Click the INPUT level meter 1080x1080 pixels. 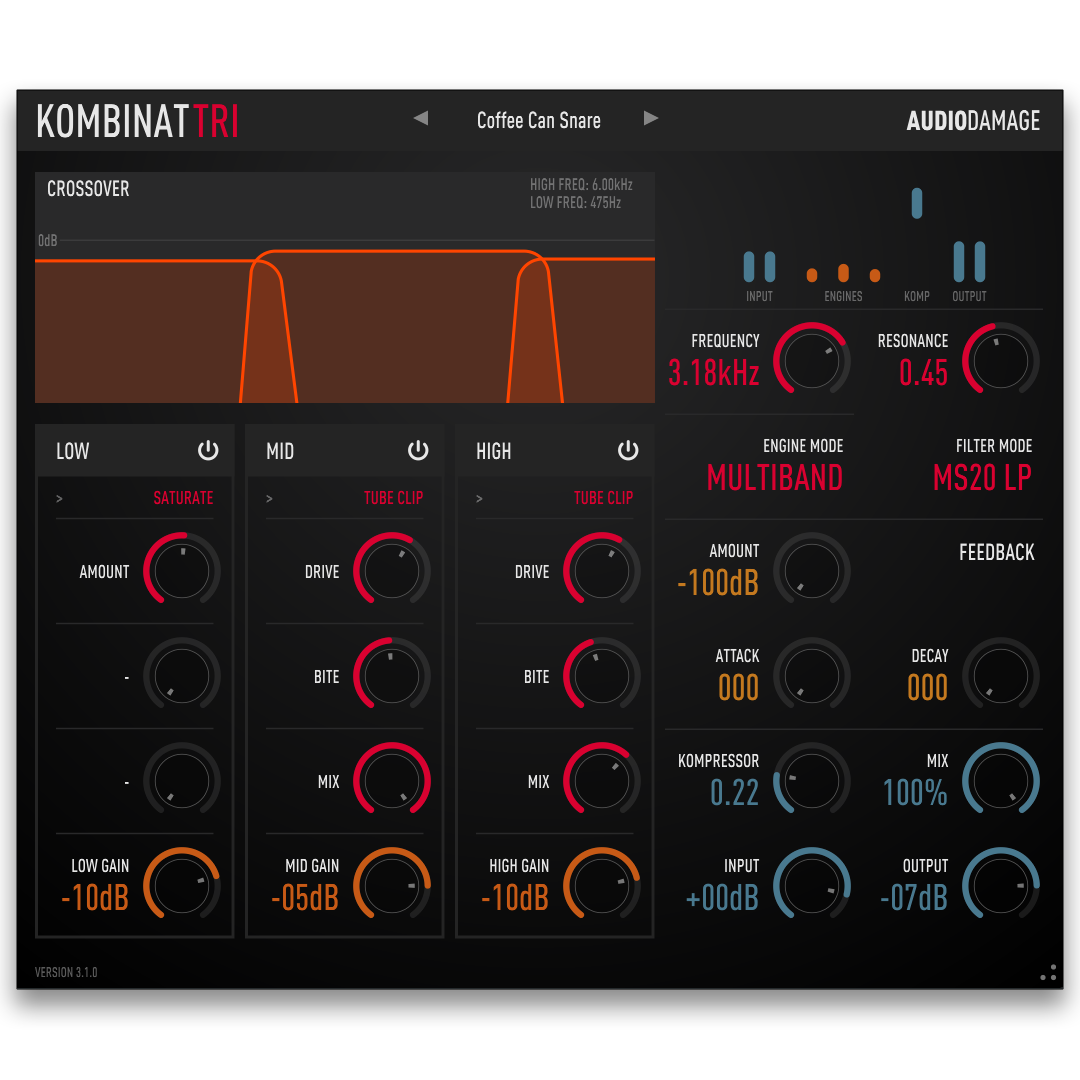coord(759,267)
